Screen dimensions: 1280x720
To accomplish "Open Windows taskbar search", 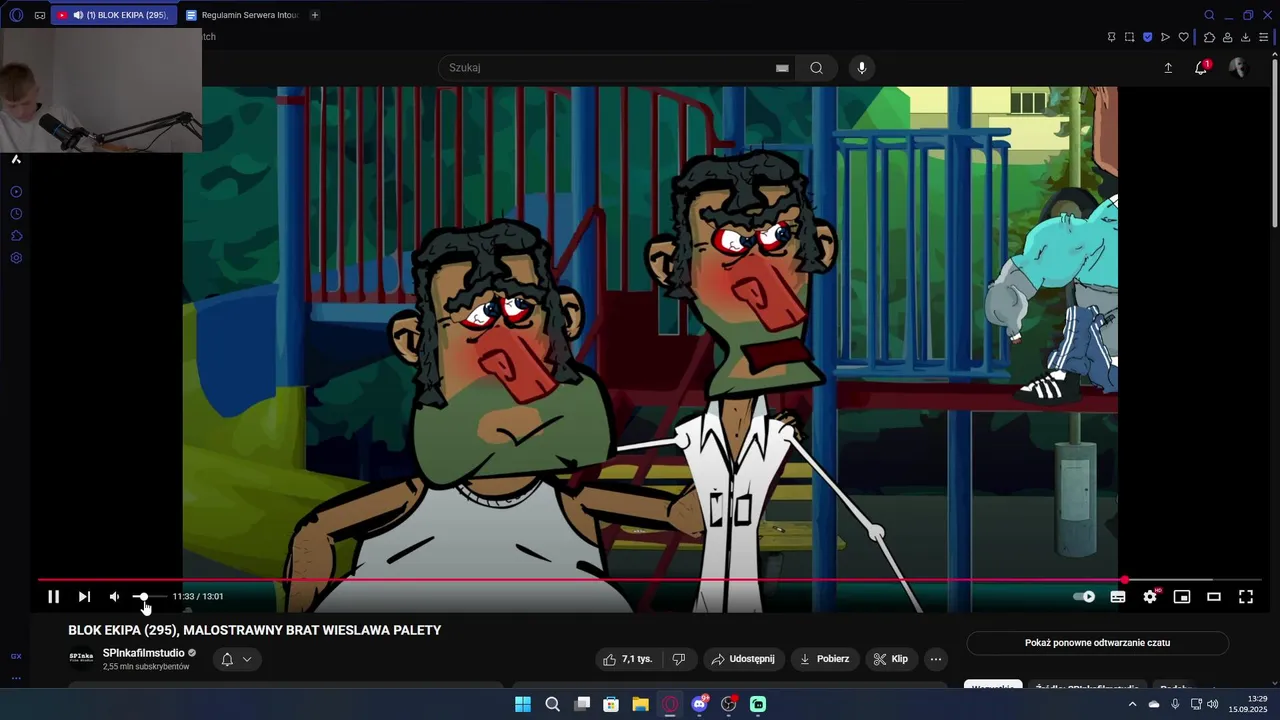I will 552,704.
